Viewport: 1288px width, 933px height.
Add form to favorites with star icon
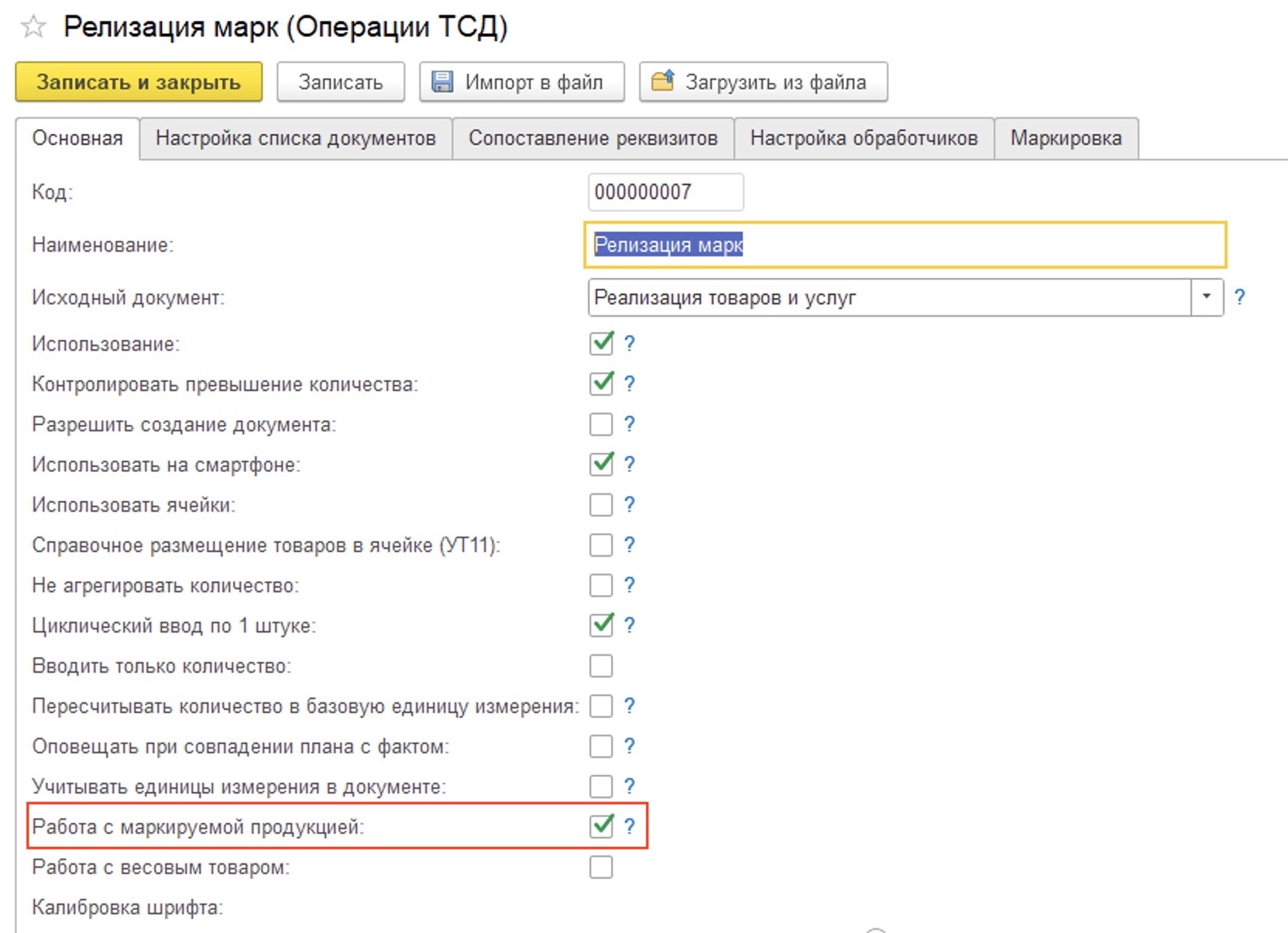[33, 27]
